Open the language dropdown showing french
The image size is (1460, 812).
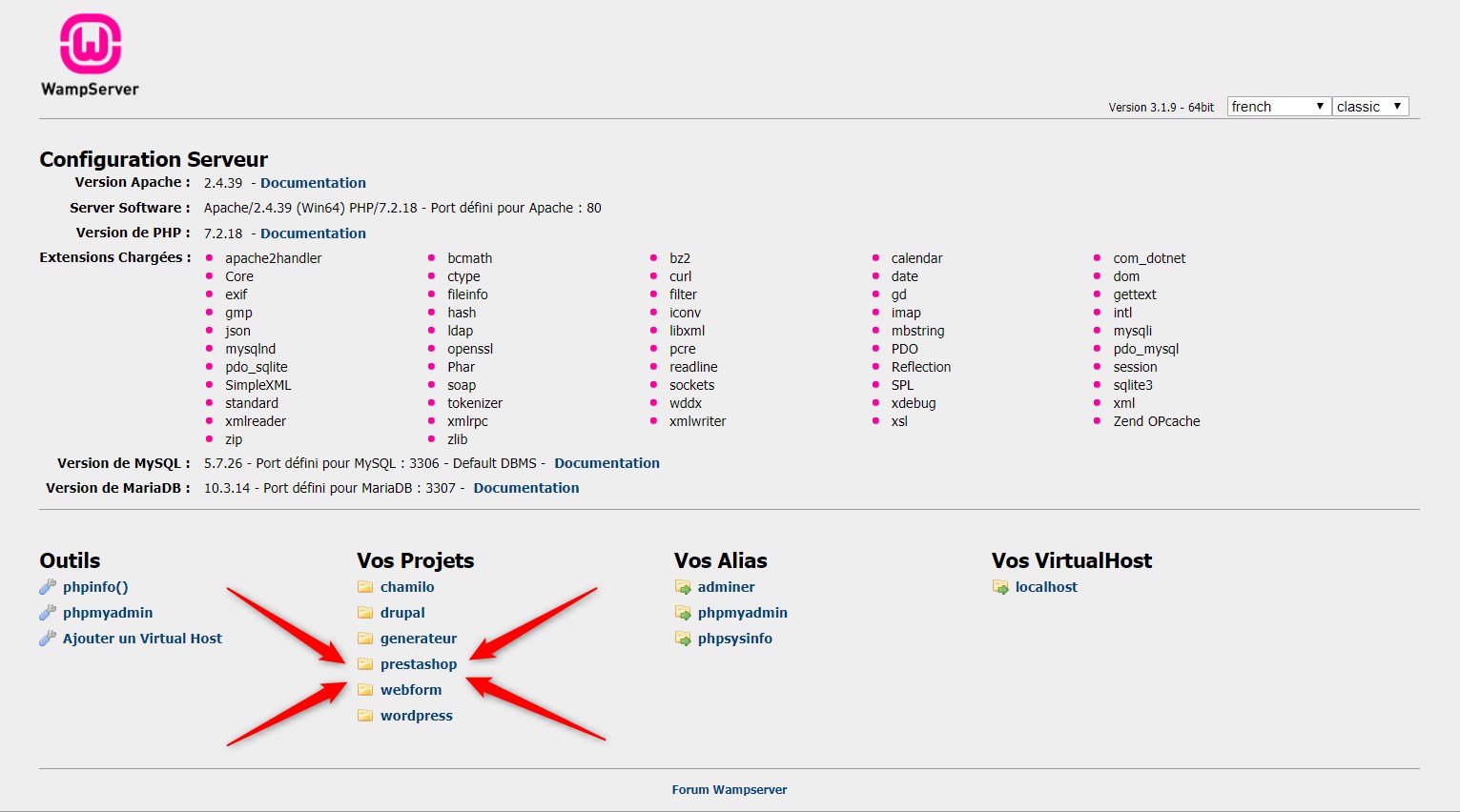[1279, 106]
